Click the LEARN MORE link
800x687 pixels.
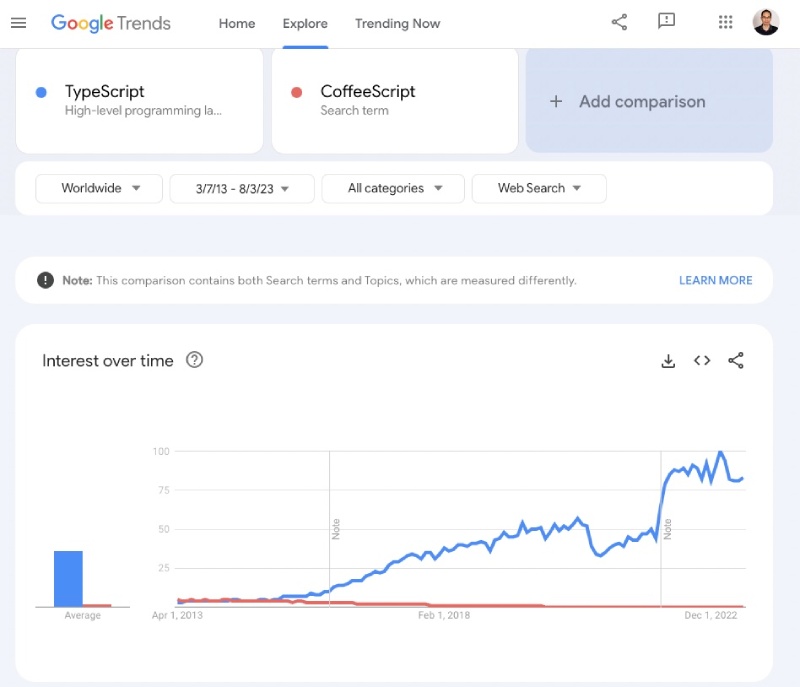coord(715,280)
